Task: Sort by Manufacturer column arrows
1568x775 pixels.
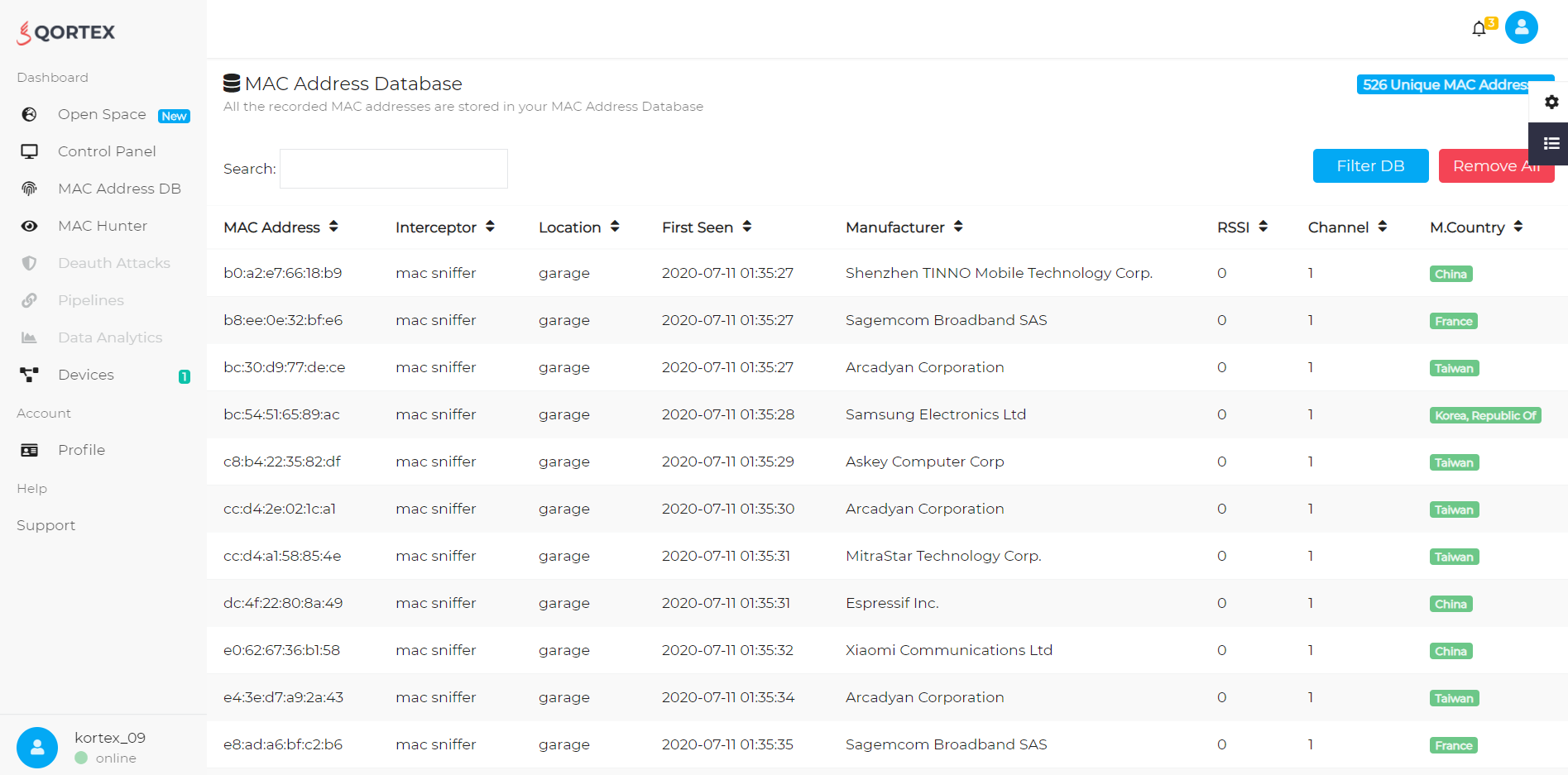Action: click(x=958, y=227)
